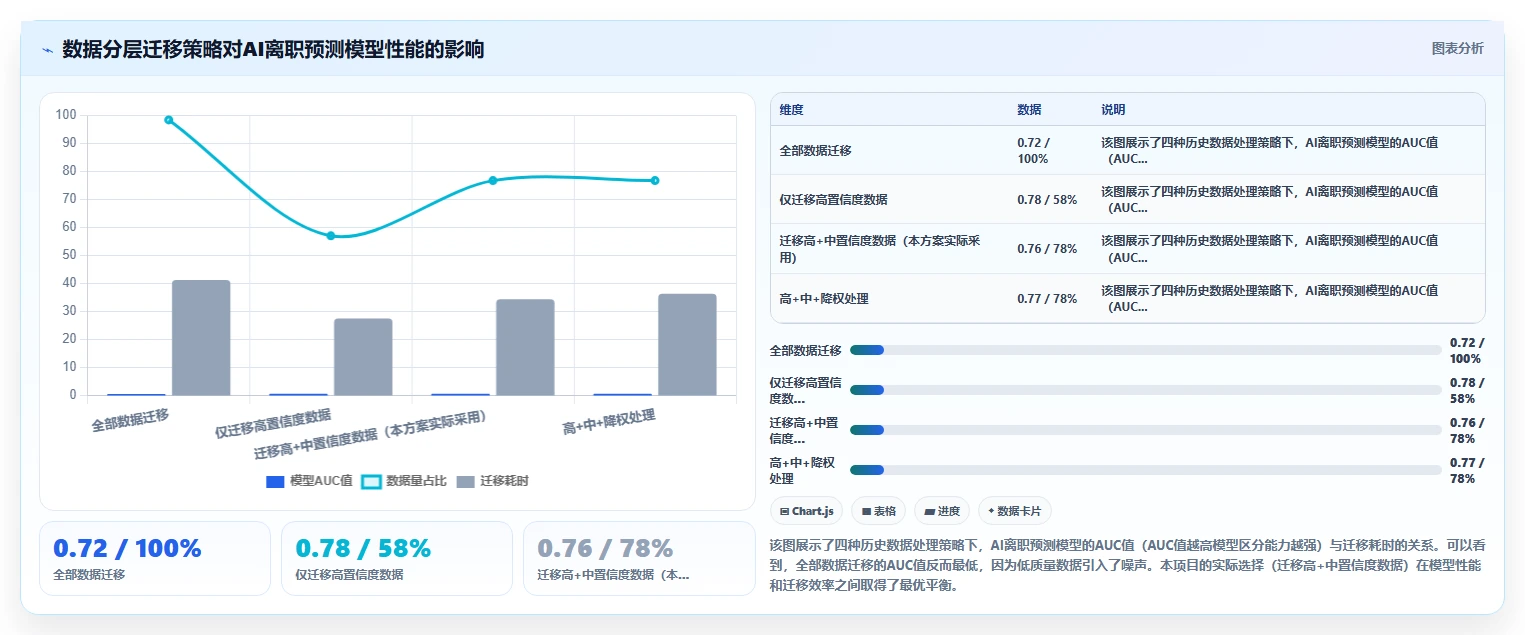Select the 进度 tag
The width and height of the screenshot is (1525, 635).
tap(942, 511)
